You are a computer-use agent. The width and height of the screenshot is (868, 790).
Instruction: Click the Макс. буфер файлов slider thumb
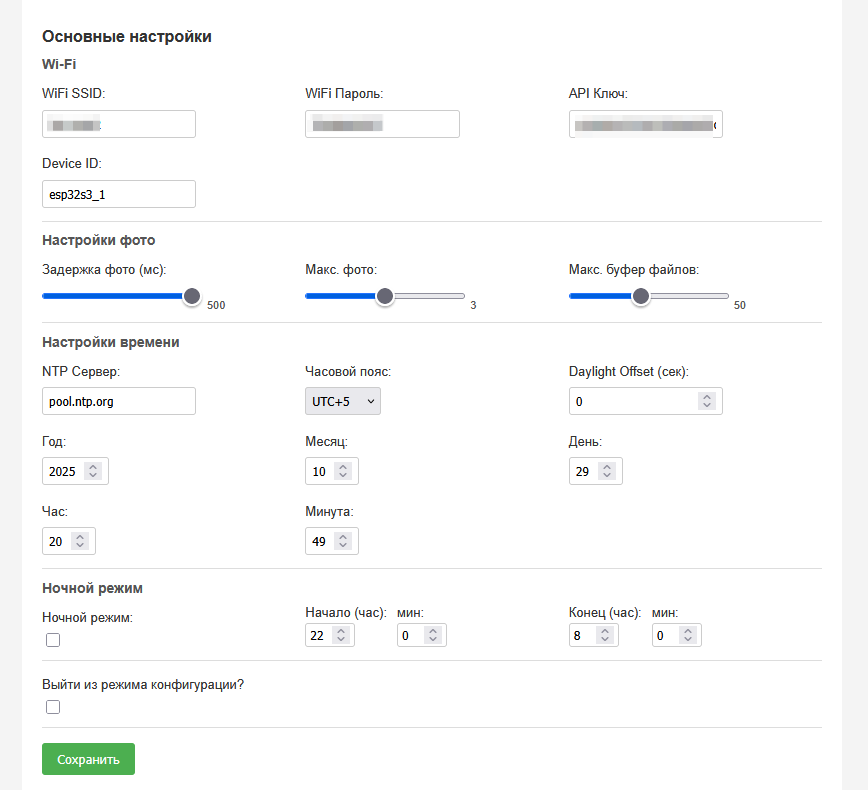[641, 296]
